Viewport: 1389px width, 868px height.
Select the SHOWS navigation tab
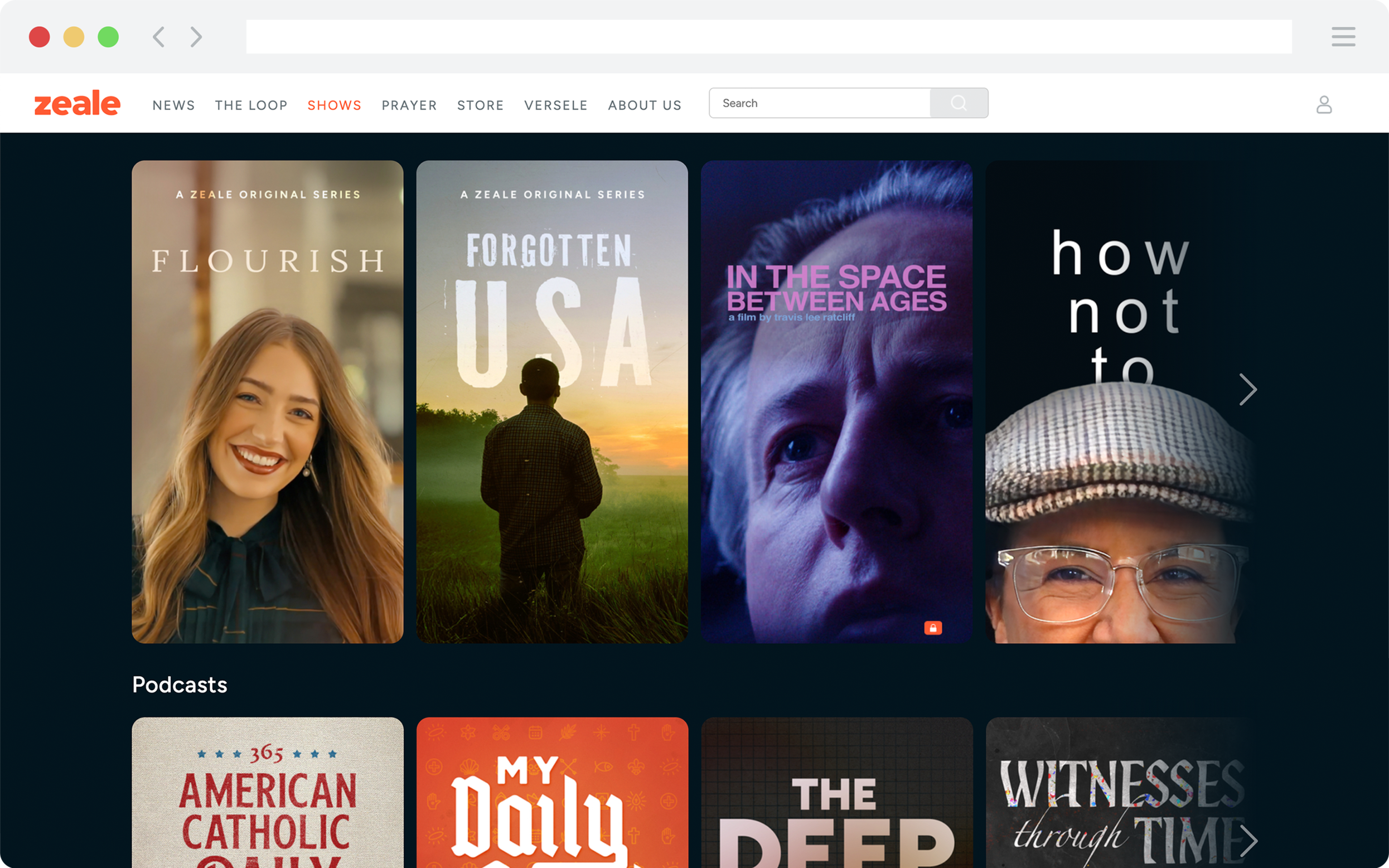point(335,106)
